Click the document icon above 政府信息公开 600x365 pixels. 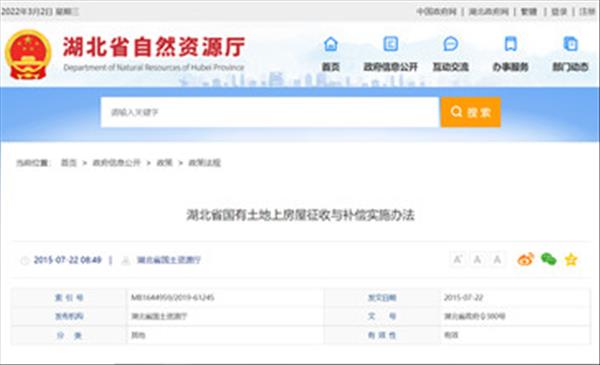391,44
